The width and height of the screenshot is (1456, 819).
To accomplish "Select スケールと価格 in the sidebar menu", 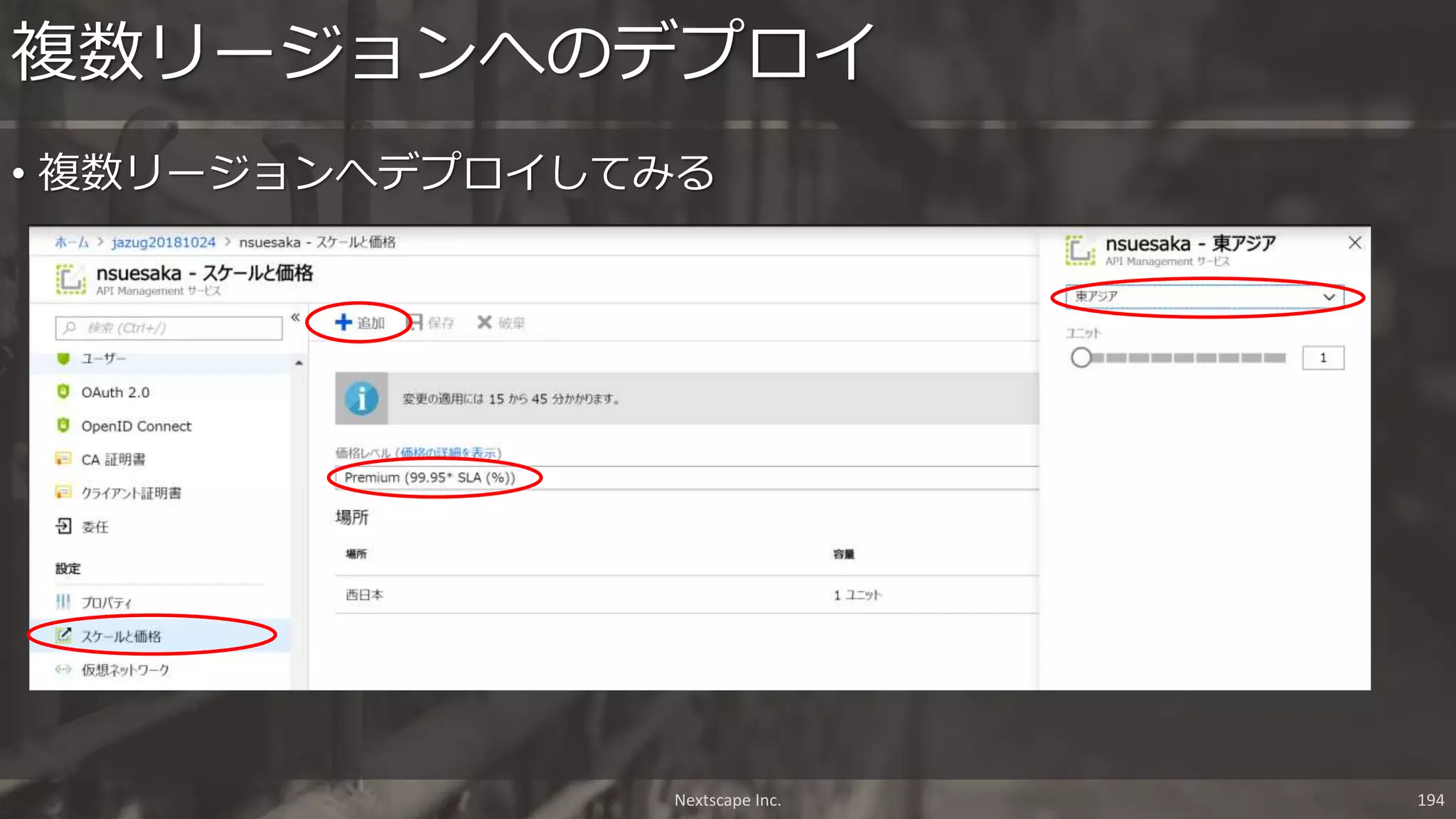I will click(121, 636).
